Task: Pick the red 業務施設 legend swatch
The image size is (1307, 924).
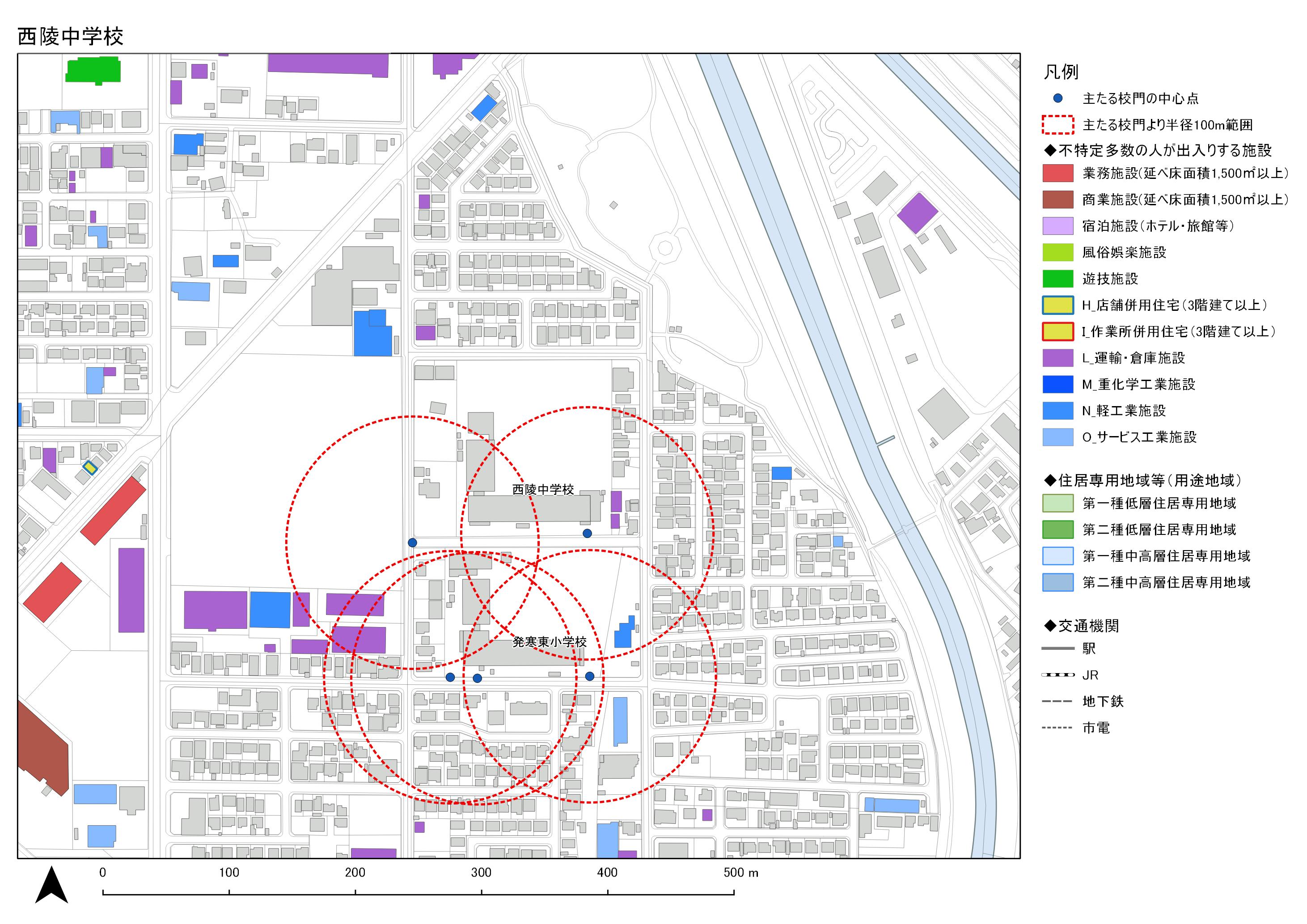Action: [x=1057, y=173]
